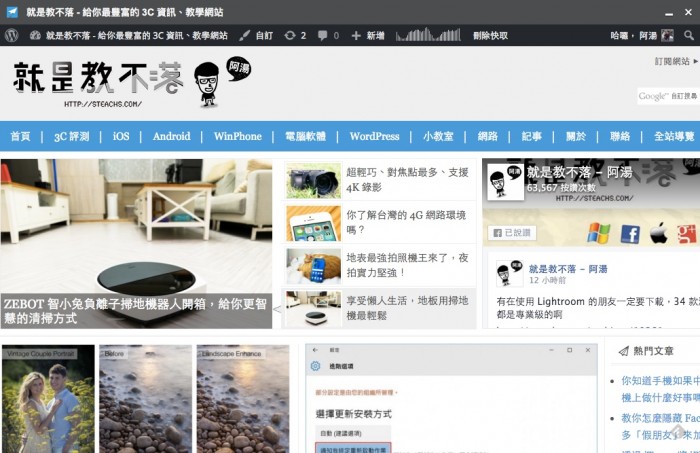The width and height of the screenshot is (700, 453).
Task: Click the iPhone 4G article thumbnail
Action: pos(313,223)
